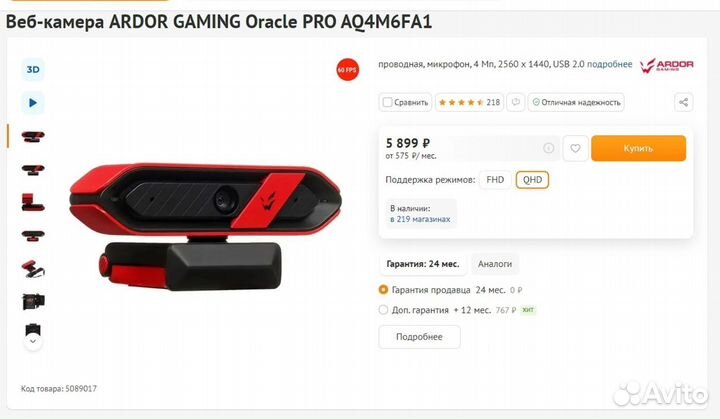Viewport: 720px width, 419px height.
Task: Click the share icon
Action: [x=683, y=102]
